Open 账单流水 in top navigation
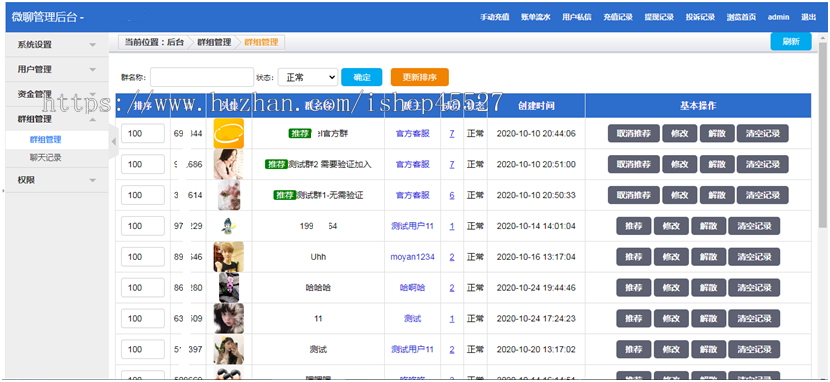This screenshot has width=830, height=382. point(536,17)
